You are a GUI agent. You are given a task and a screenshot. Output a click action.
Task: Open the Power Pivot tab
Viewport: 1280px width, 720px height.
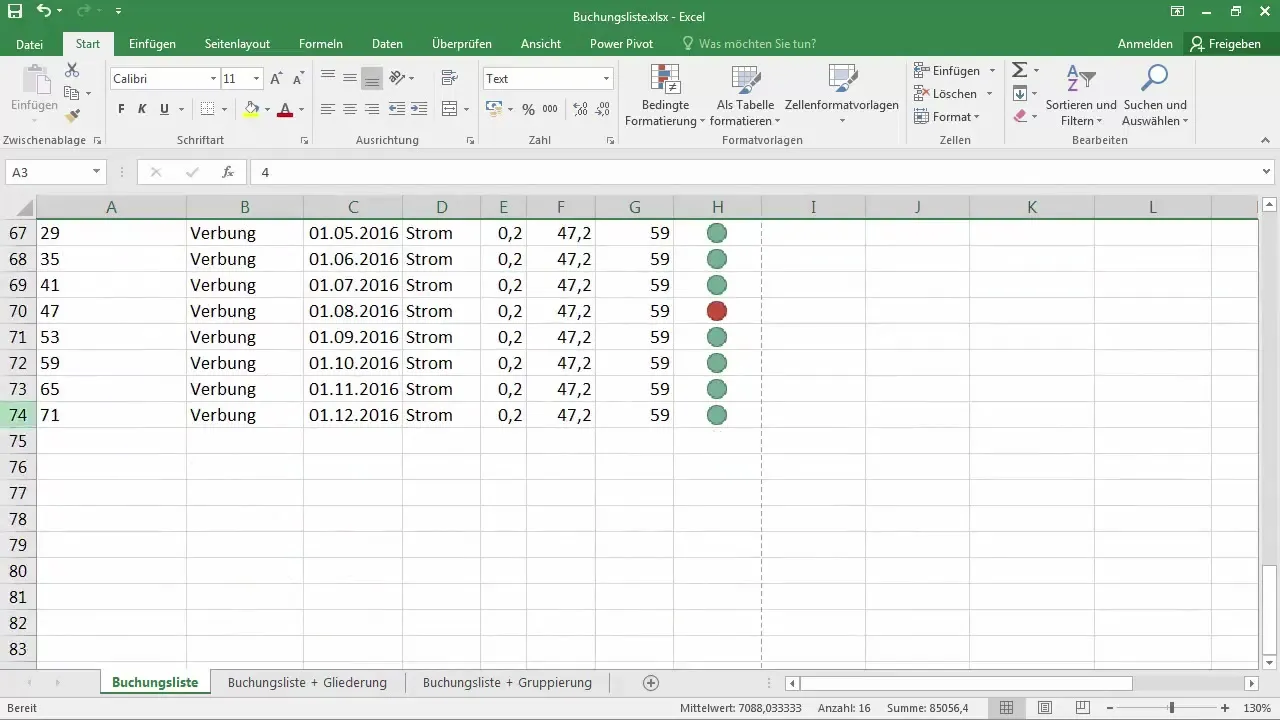click(x=622, y=44)
